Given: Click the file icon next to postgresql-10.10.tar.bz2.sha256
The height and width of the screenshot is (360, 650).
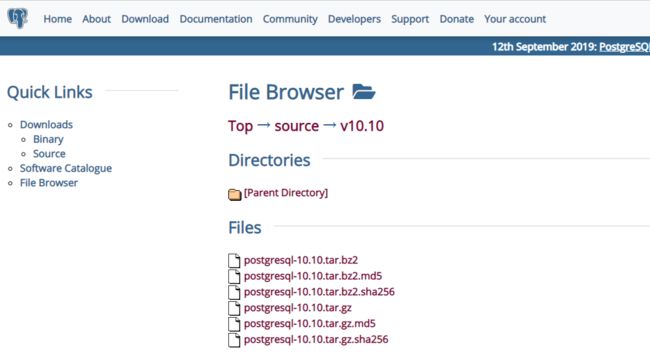Looking at the screenshot, I should click(234, 292).
